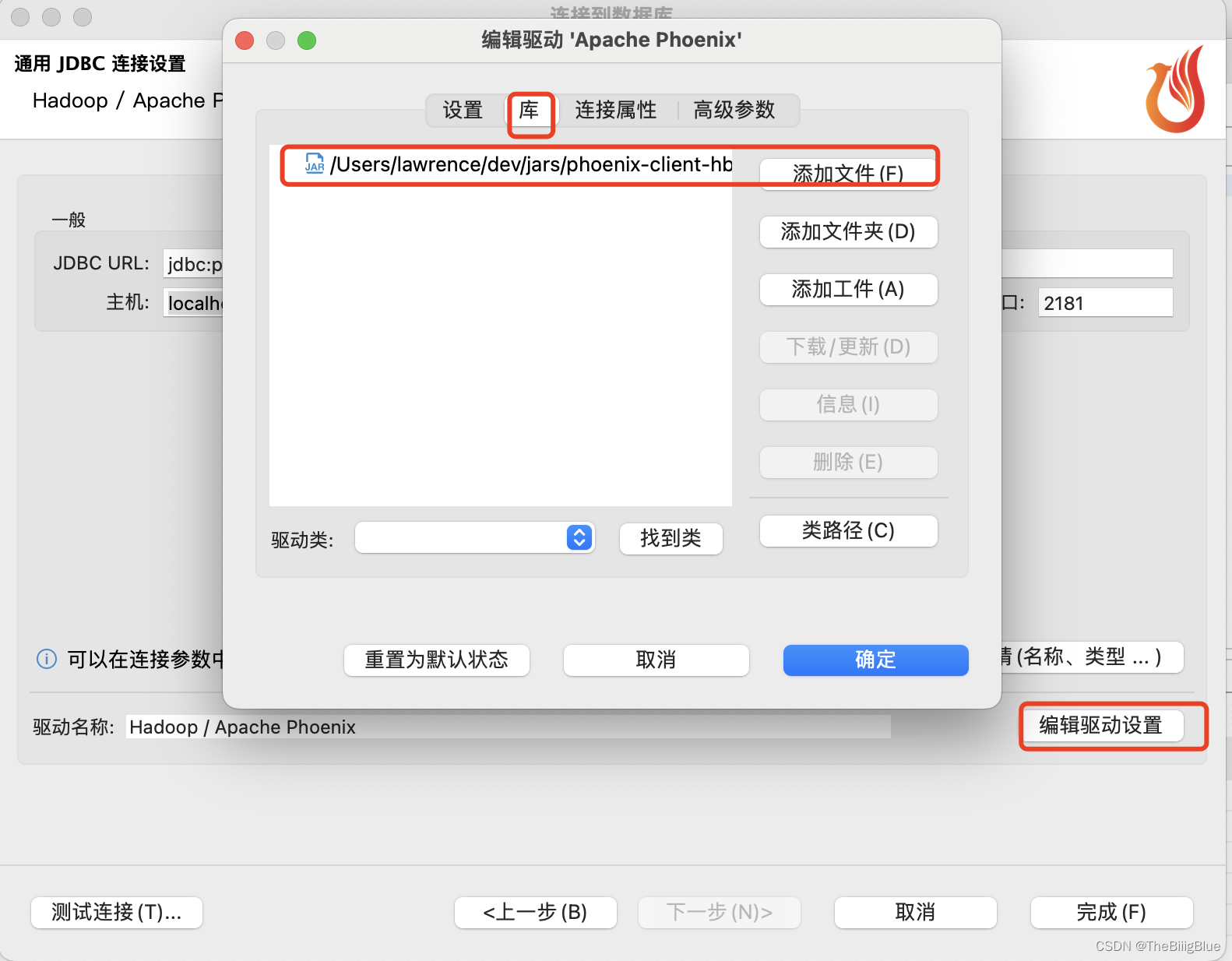This screenshot has height=961, width=1232.
Task: Open the 设置 tab in driver editor
Action: coord(463,110)
